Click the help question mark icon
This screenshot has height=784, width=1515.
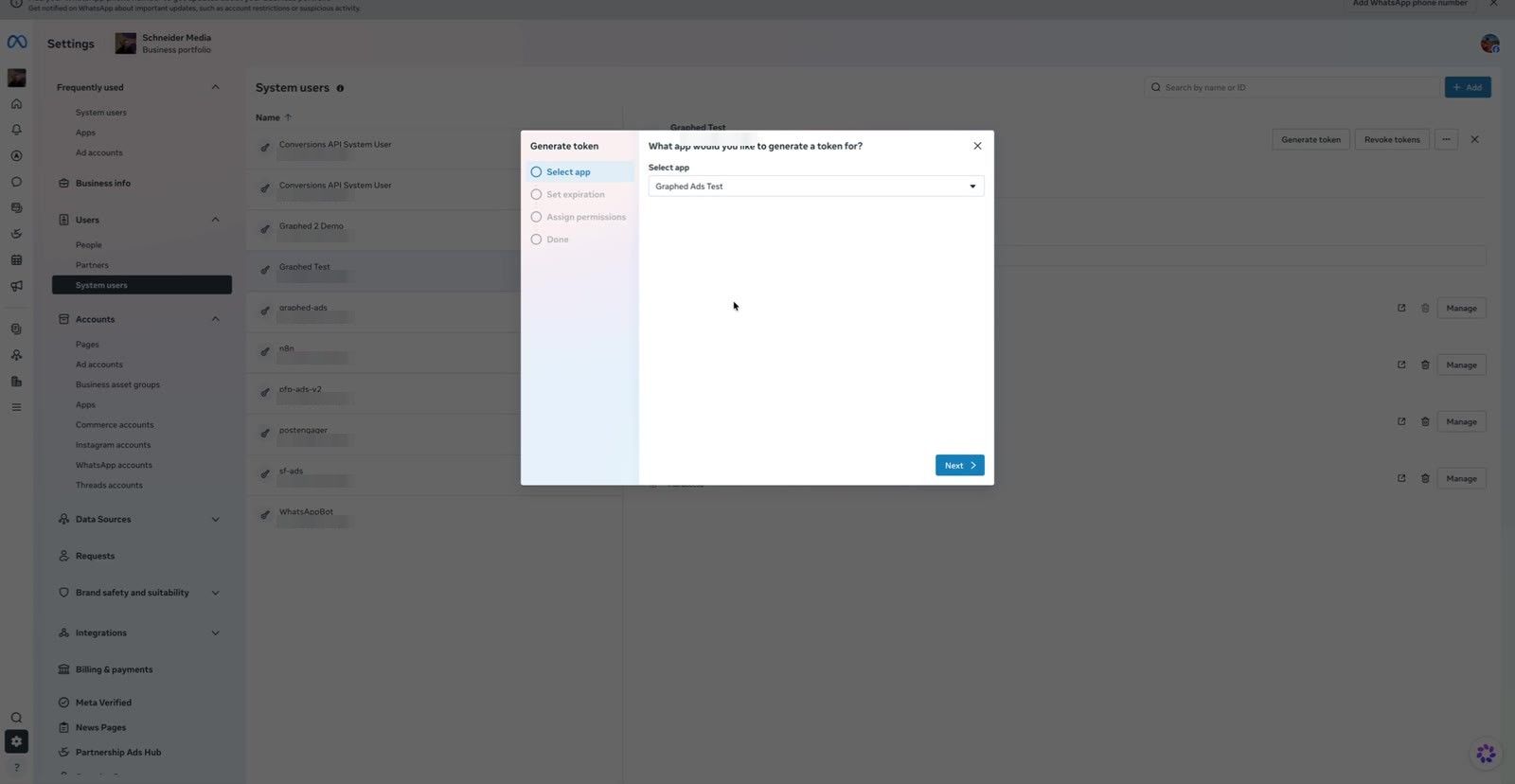(16, 767)
